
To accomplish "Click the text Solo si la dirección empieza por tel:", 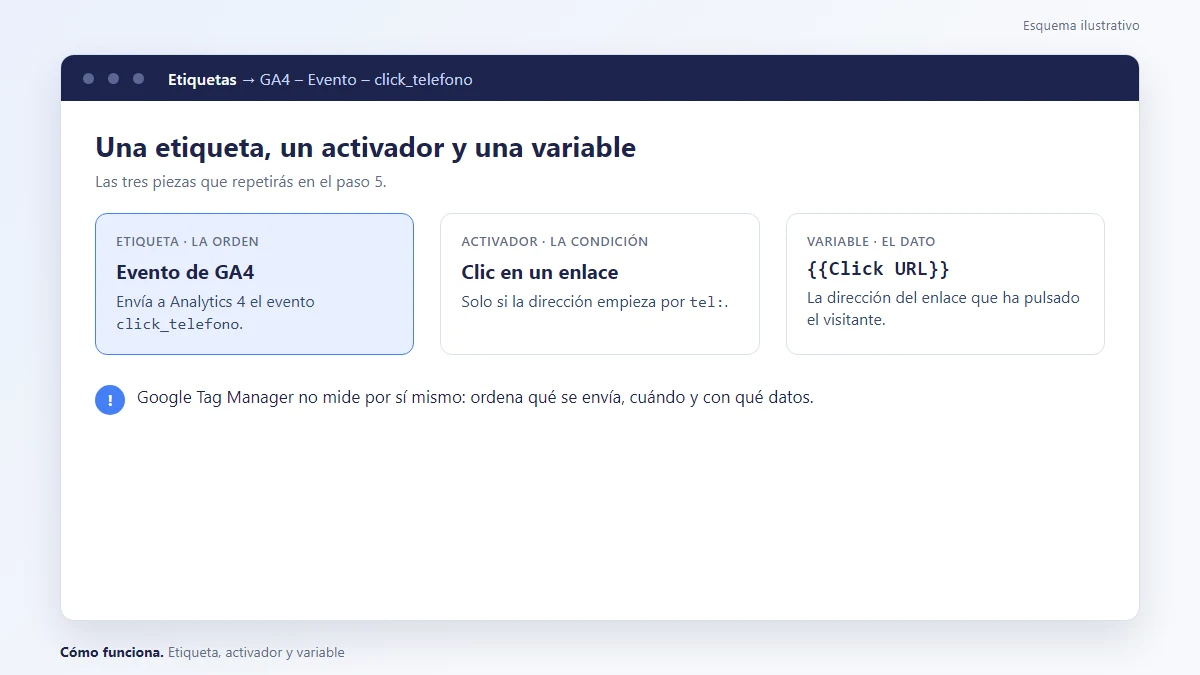I will 595,301.
